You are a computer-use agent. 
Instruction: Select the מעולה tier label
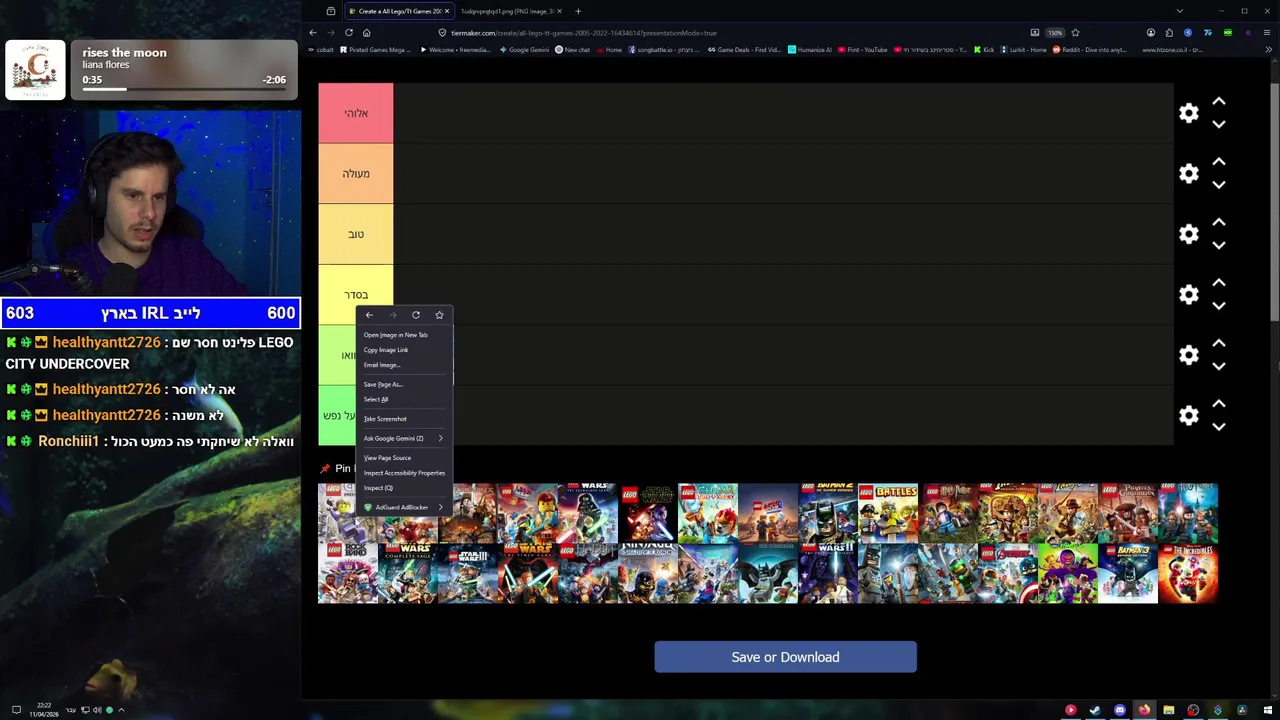click(356, 173)
